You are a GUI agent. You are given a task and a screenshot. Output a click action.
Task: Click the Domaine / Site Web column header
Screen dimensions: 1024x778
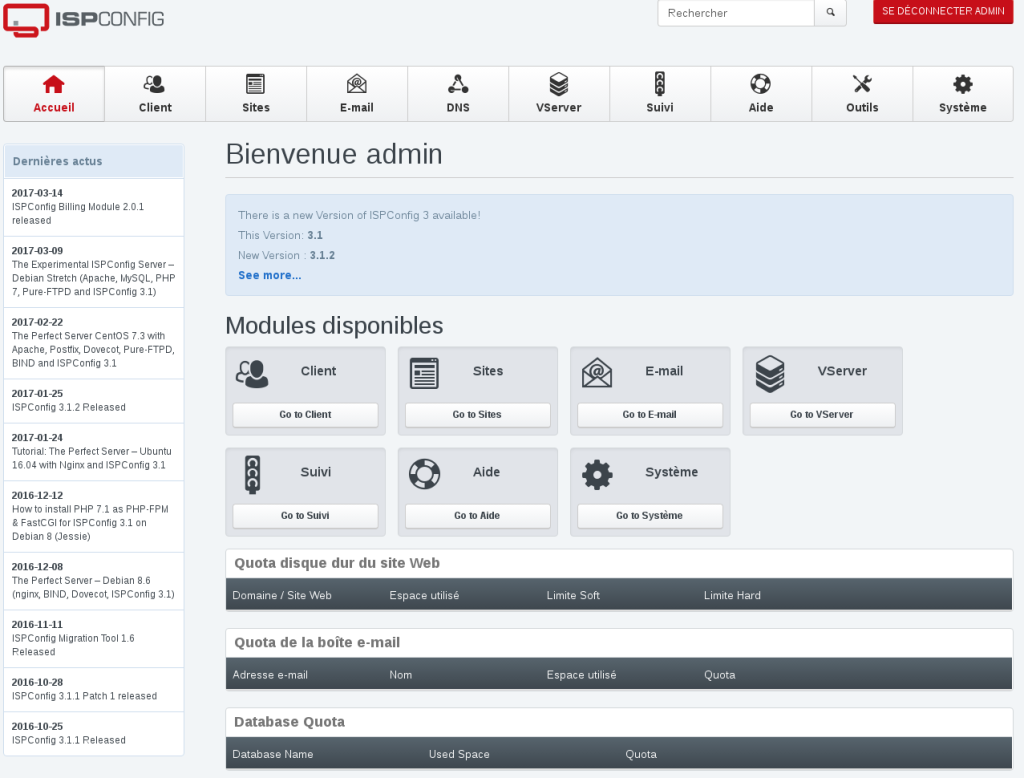pyautogui.click(x=282, y=596)
